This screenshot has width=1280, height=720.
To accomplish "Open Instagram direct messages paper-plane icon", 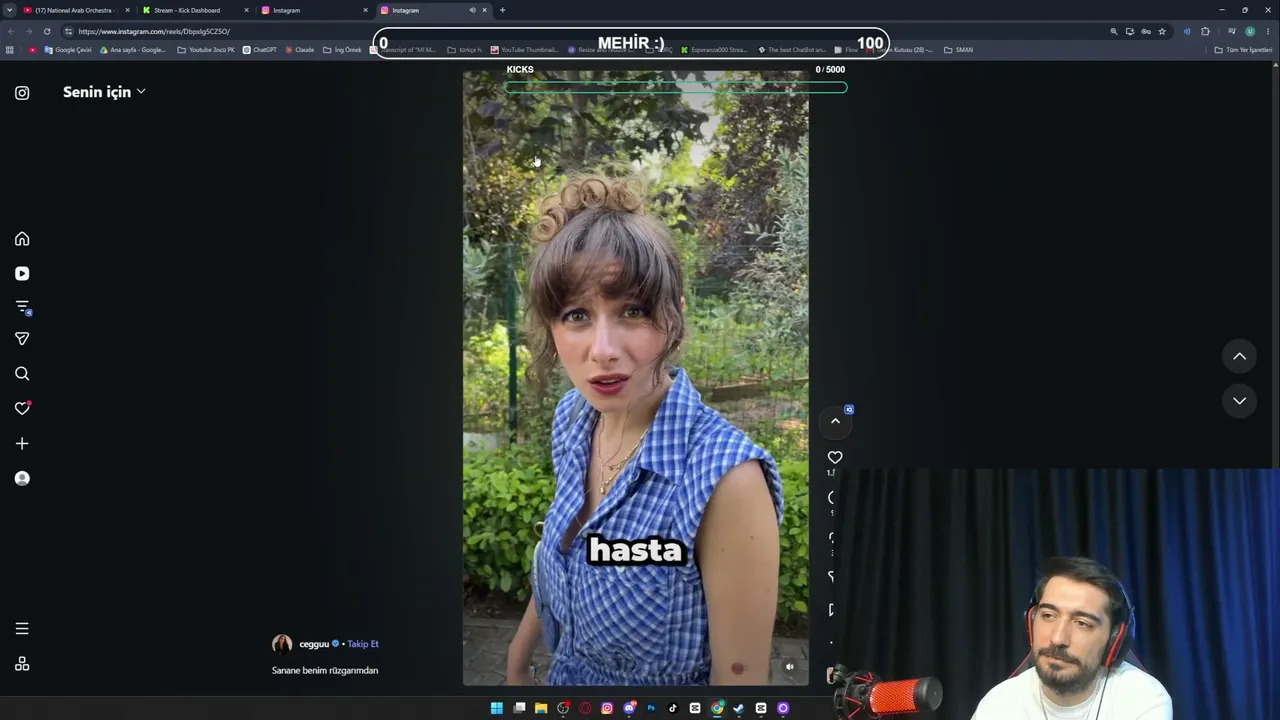I will click(x=22, y=339).
